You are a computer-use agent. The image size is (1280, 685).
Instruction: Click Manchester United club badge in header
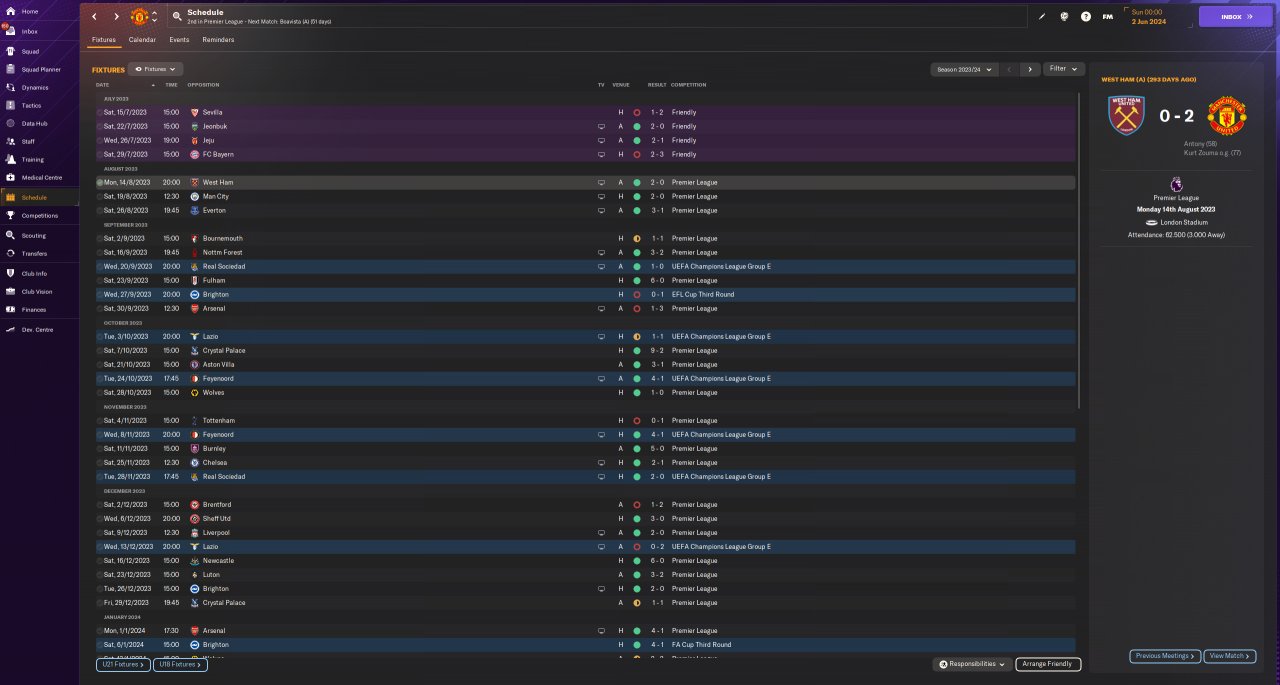139,17
